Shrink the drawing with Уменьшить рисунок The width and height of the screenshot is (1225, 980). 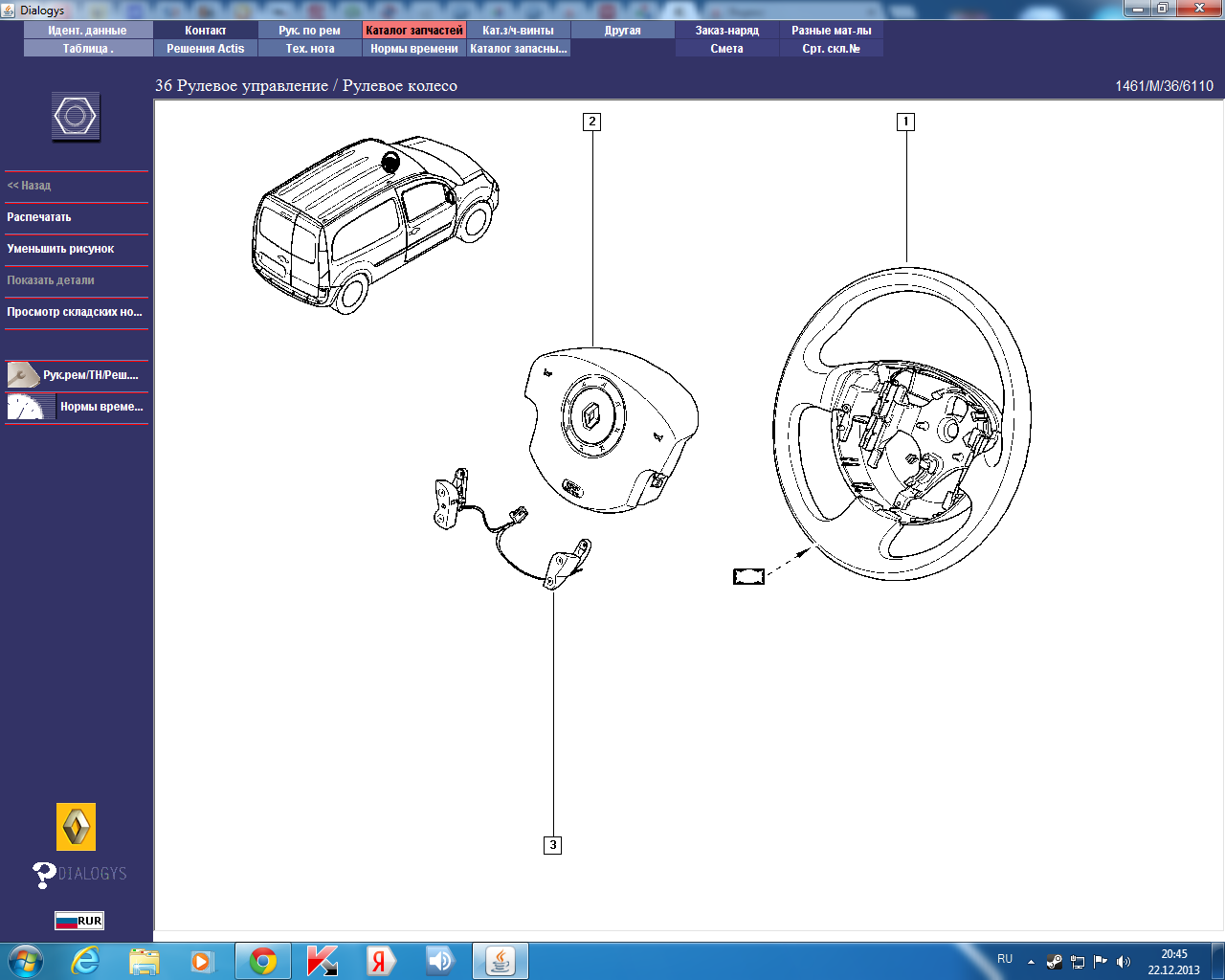click(x=77, y=249)
